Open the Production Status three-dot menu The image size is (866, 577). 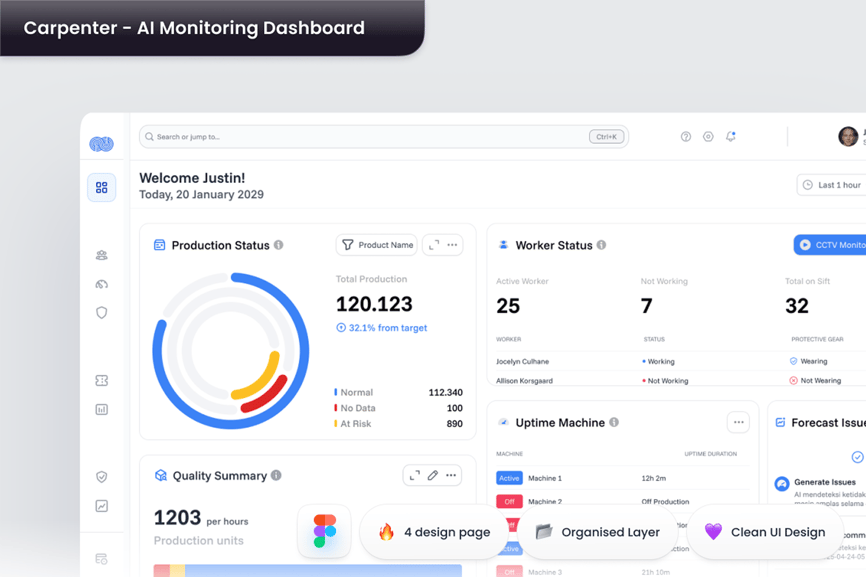tap(452, 245)
